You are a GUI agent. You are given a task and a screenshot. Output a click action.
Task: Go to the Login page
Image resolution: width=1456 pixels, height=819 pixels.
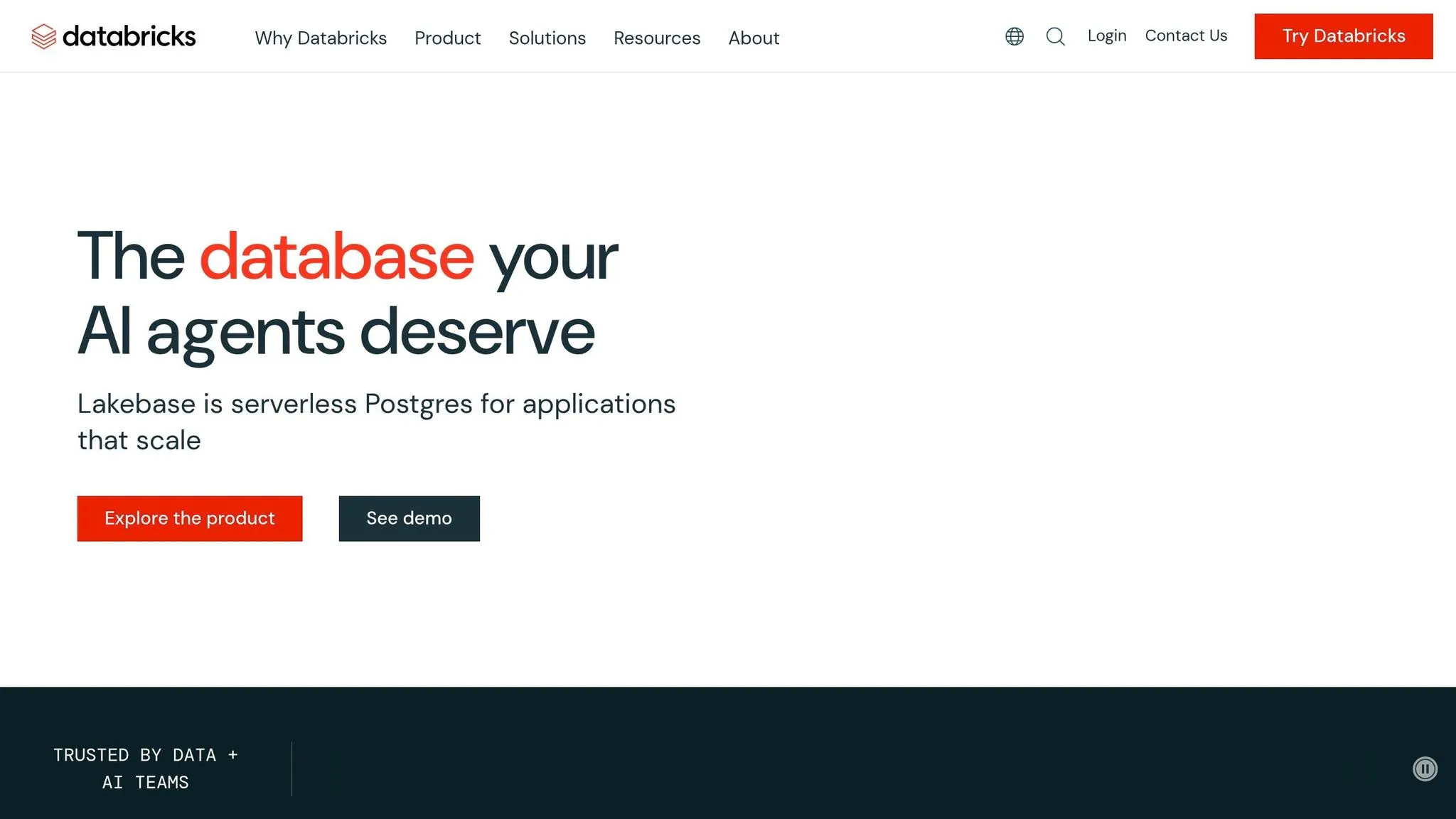[x=1107, y=36]
